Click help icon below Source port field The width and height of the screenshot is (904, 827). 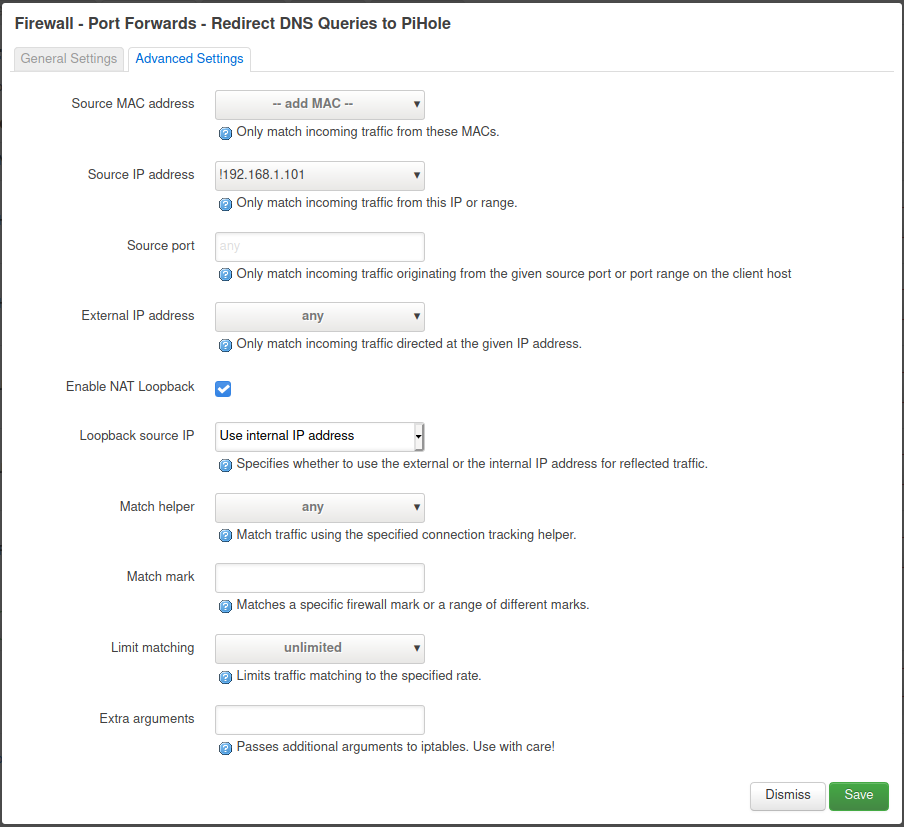[x=225, y=275]
